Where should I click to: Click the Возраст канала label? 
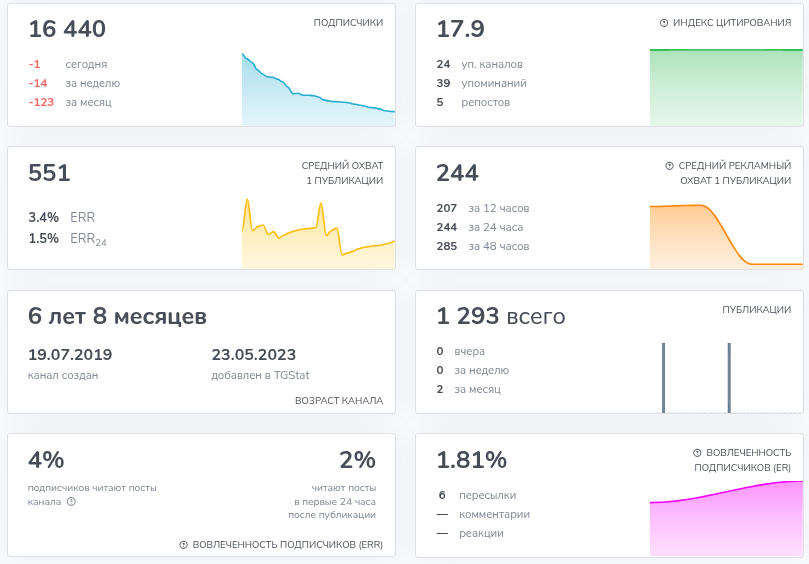point(339,401)
